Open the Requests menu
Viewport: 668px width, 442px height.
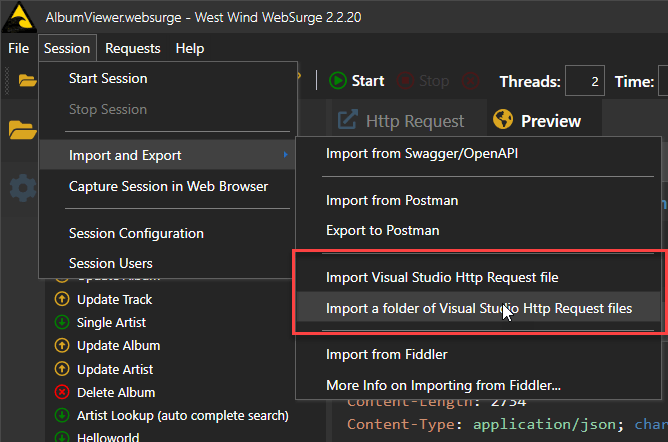[132, 48]
